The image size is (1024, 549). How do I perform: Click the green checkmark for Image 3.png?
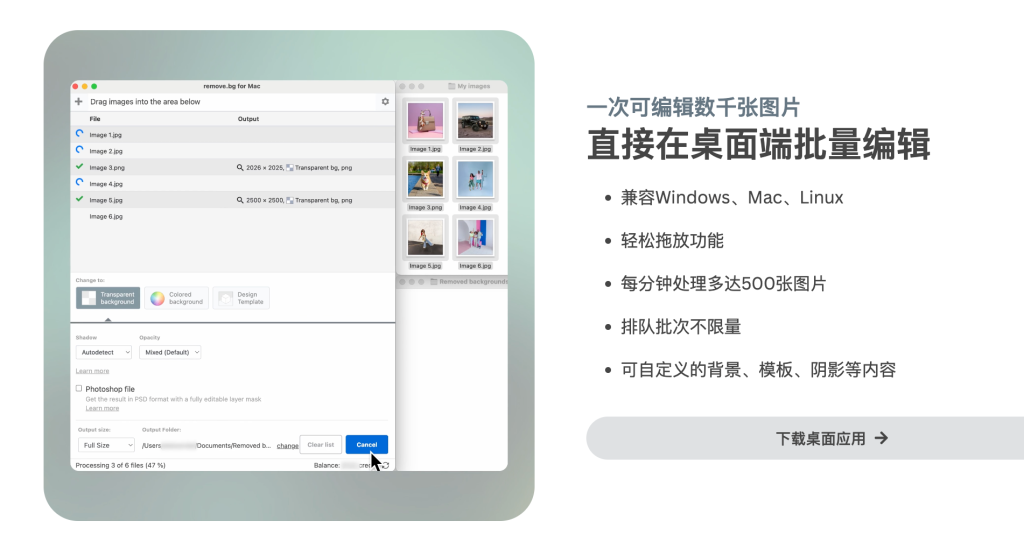click(80, 166)
